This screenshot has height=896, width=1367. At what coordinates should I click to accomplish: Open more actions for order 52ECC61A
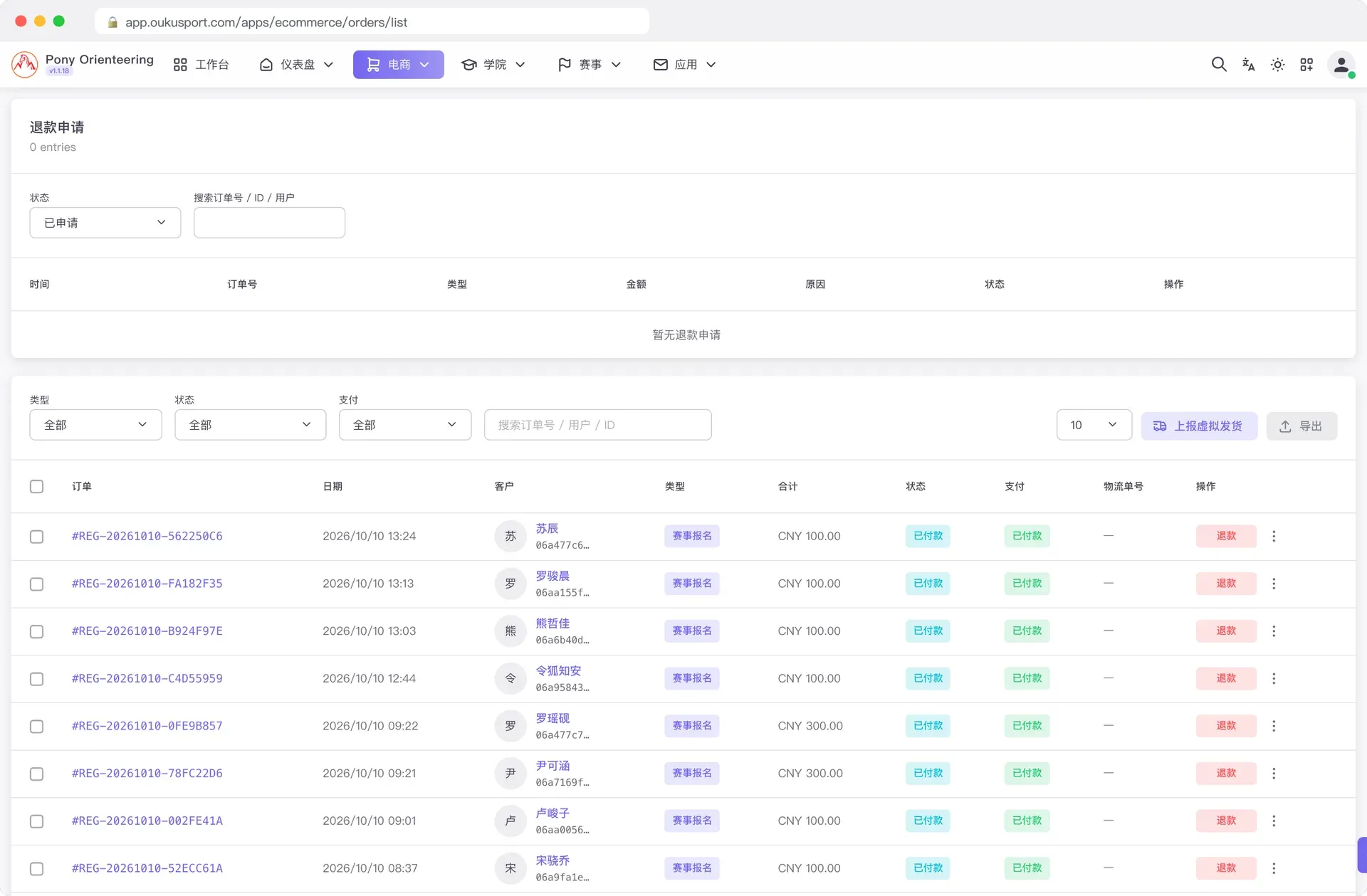coord(1274,868)
